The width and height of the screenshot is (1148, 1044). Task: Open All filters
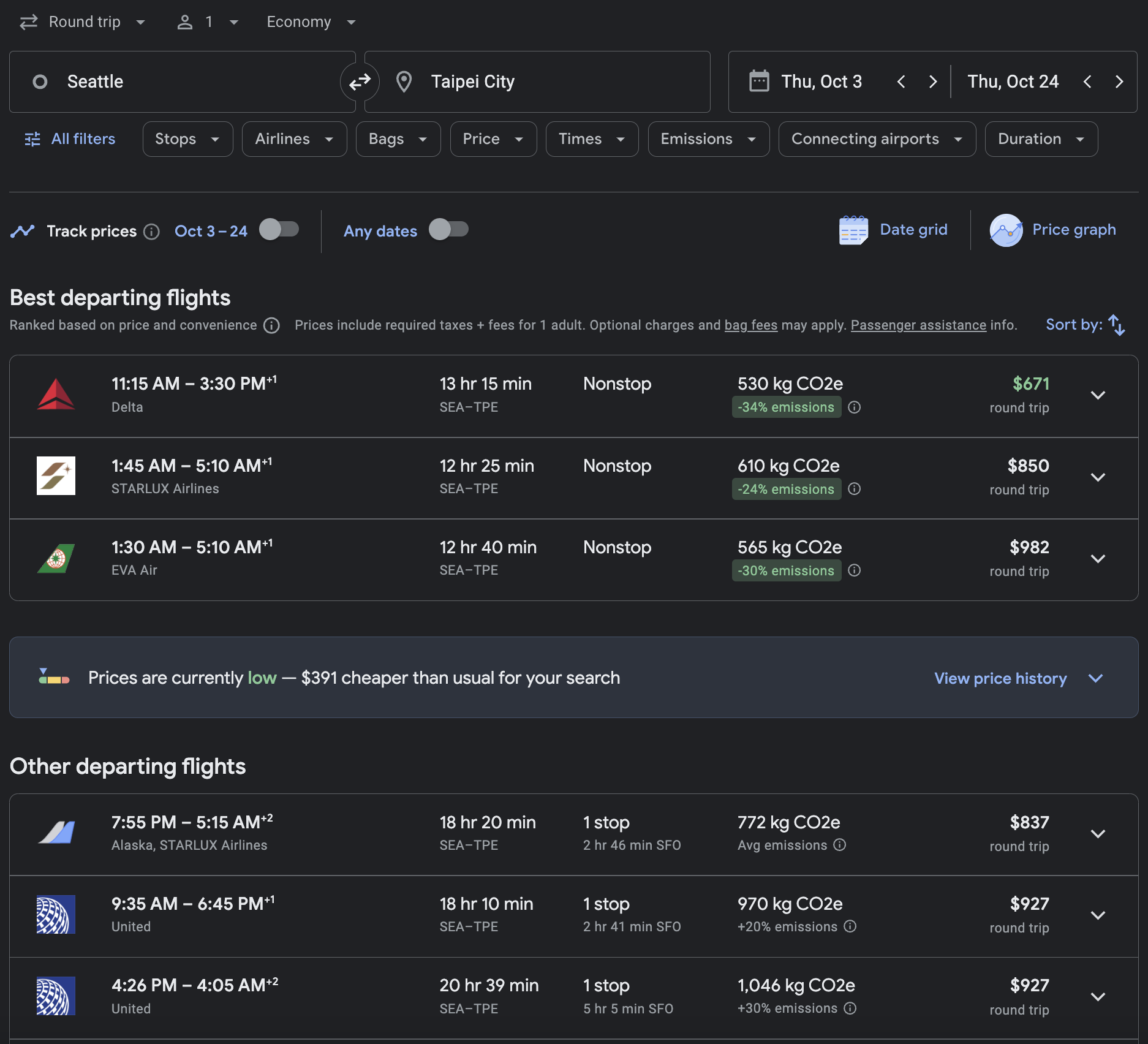pos(70,139)
